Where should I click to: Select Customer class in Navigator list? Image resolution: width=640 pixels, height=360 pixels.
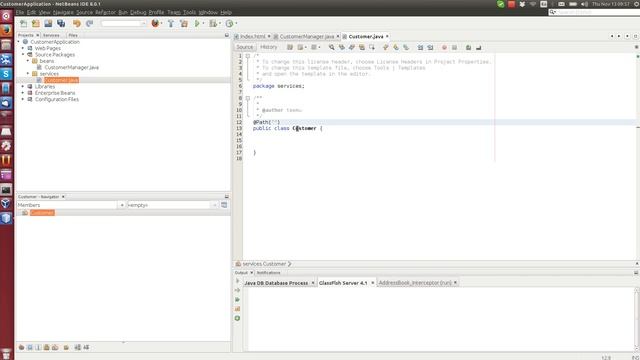(x=42, y=213)
